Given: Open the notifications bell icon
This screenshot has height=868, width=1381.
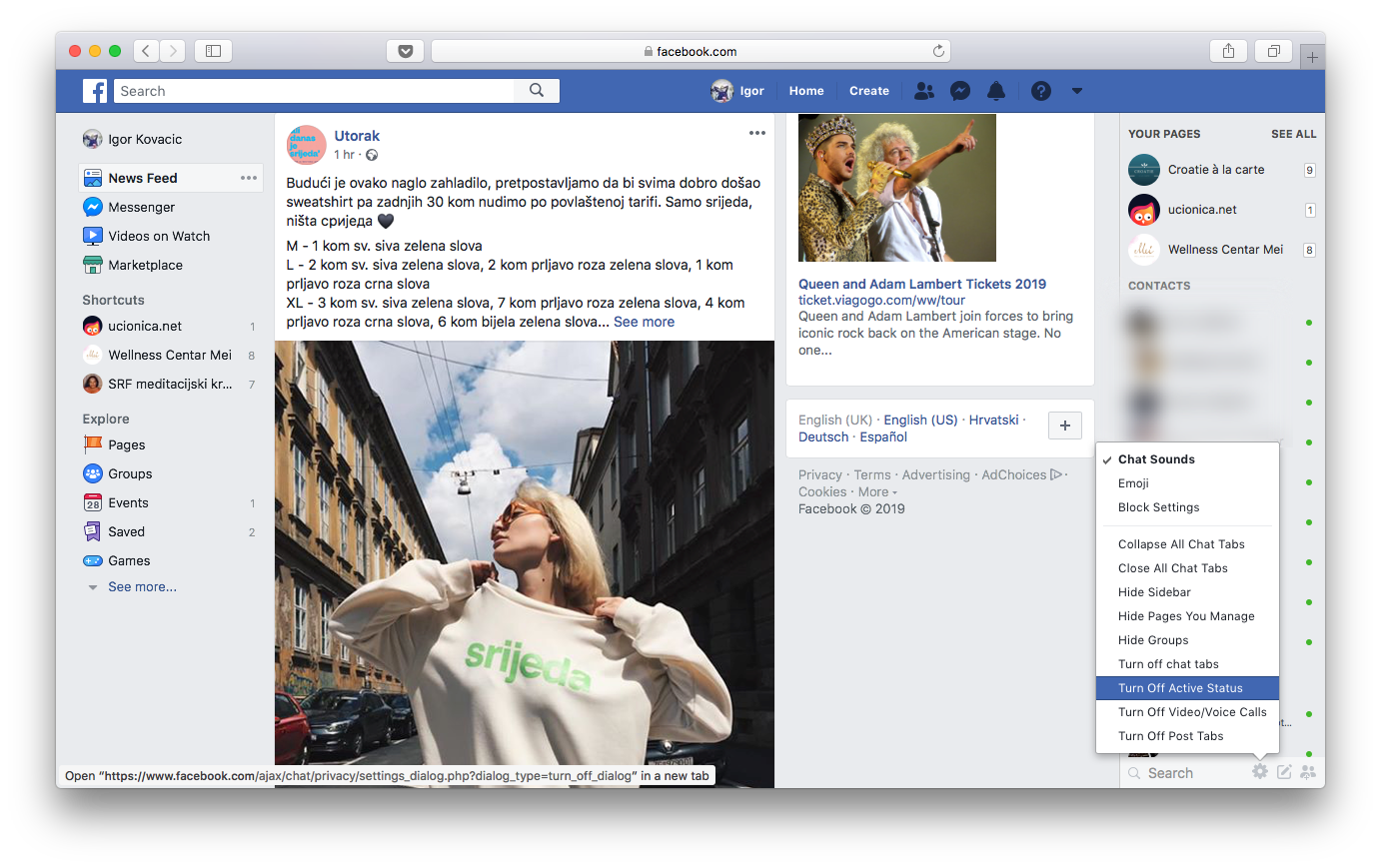Looking at the screenshot, I should pyautogui.click(x=996, y=91).
